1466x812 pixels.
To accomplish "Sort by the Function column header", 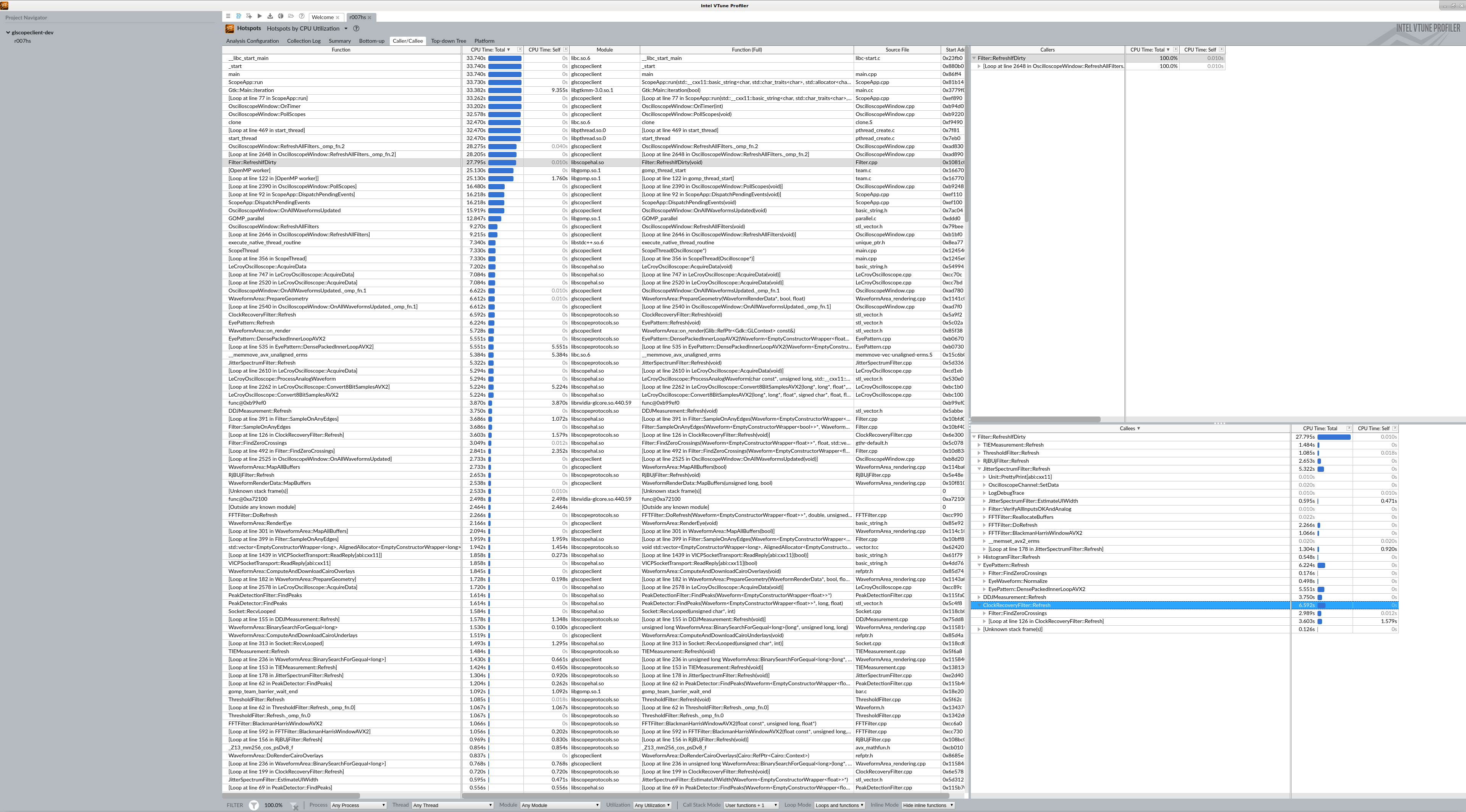I will click(341, 50).
